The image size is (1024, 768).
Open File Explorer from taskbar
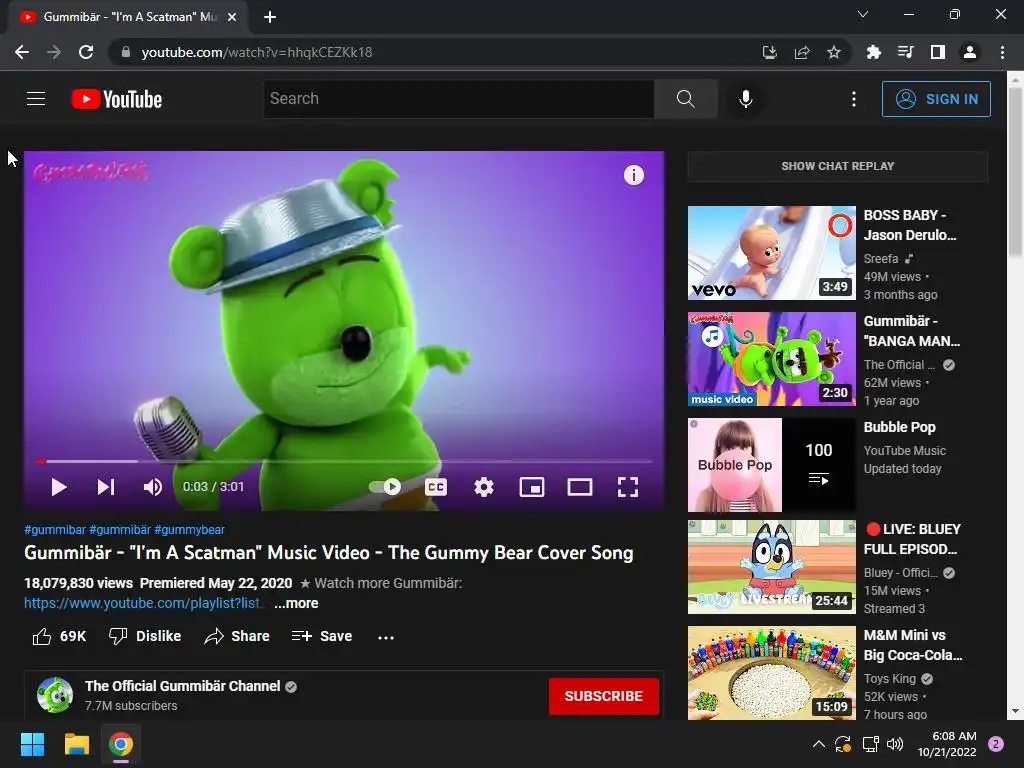(76, 744)
